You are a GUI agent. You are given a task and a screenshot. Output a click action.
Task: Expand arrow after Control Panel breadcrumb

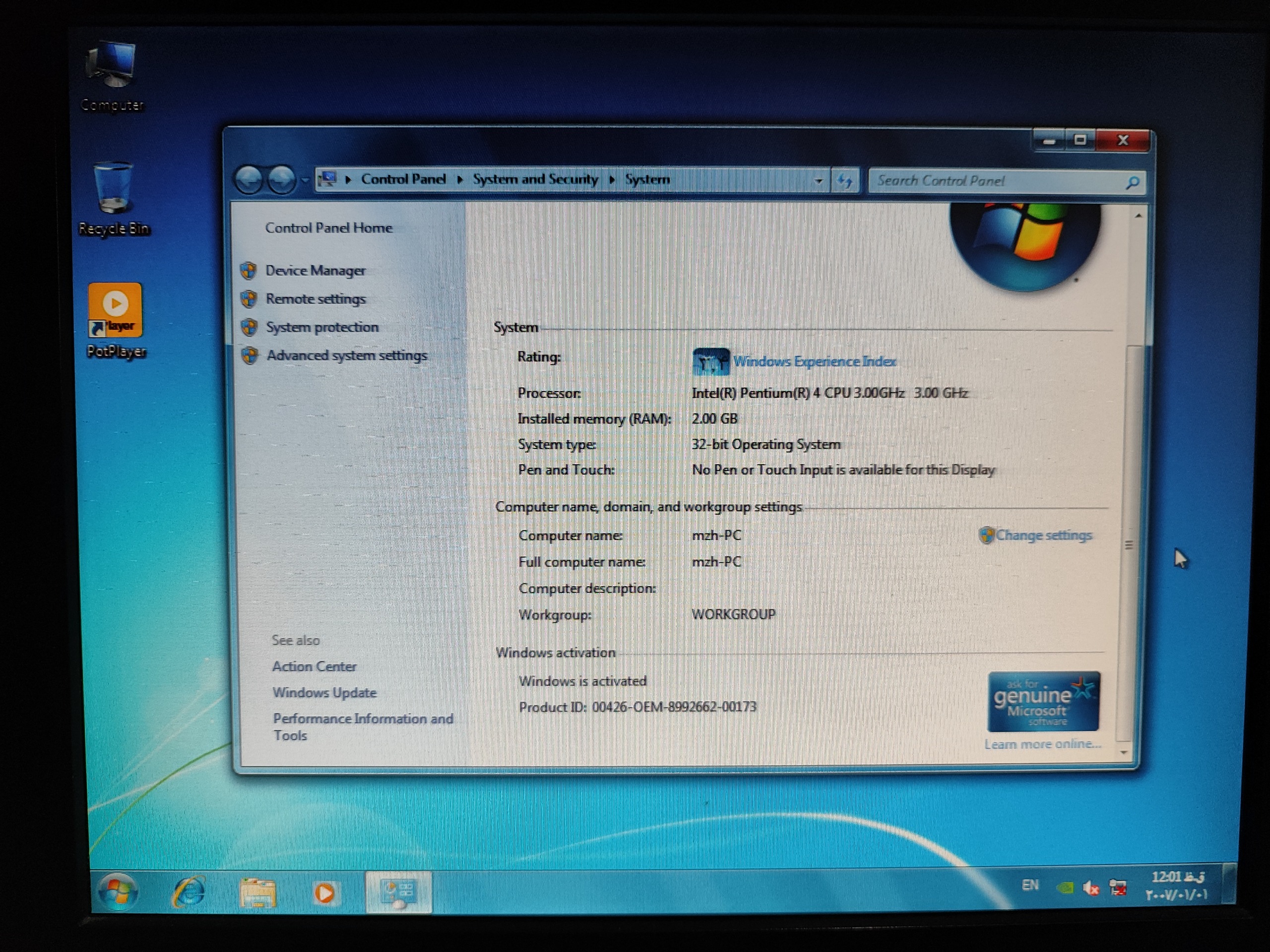pyautogui.click(x=460, y=179)
